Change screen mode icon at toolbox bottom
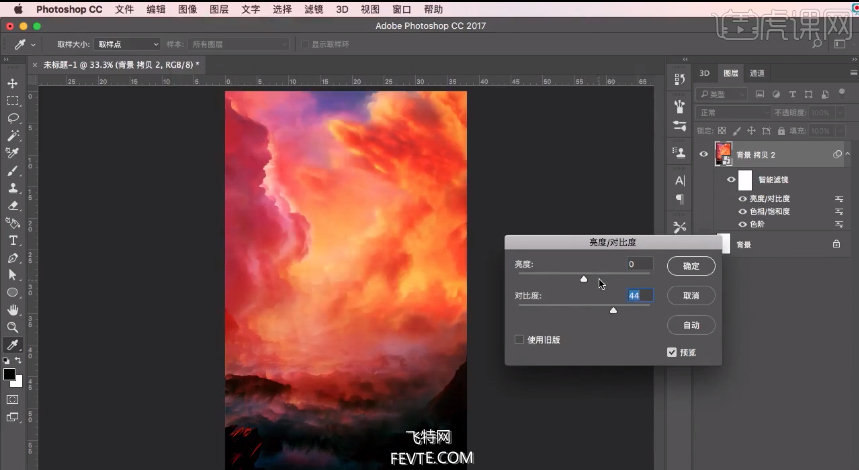The height and width of the screenshot is (470, 859). tap(12, 417)
